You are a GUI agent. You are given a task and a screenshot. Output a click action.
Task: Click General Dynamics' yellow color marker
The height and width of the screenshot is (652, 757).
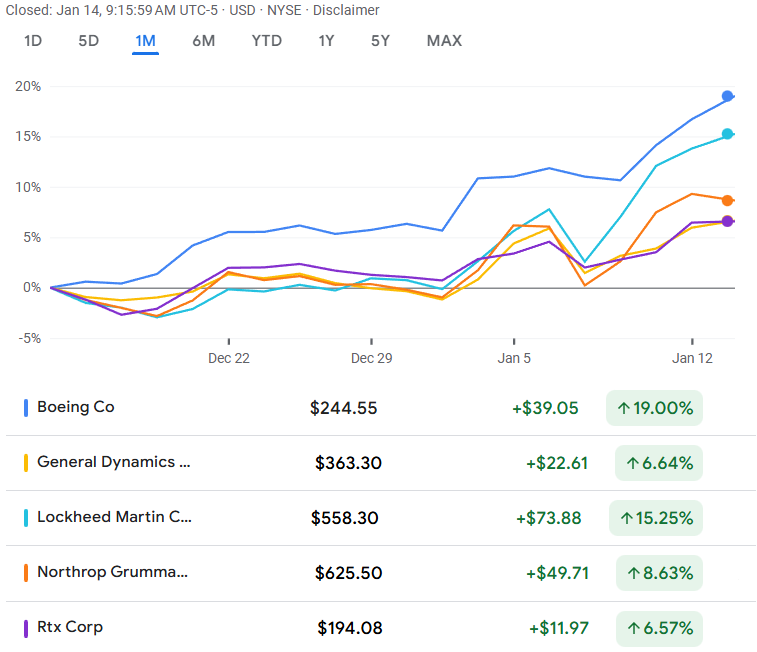tap(26, 463)
